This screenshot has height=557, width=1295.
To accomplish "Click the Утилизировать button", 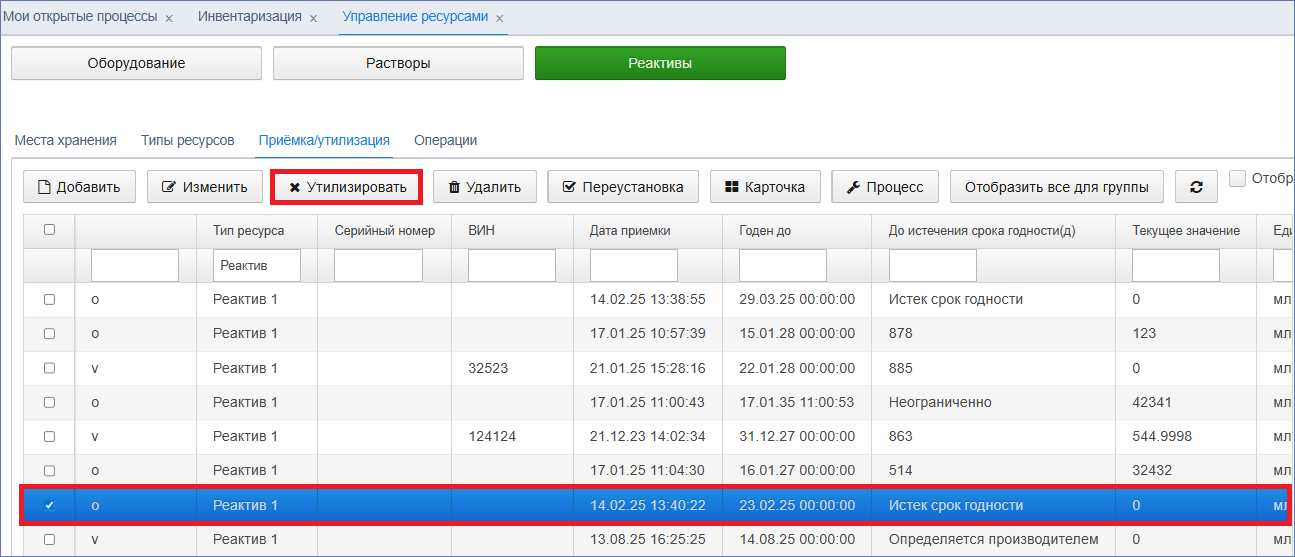I will 348,187.
